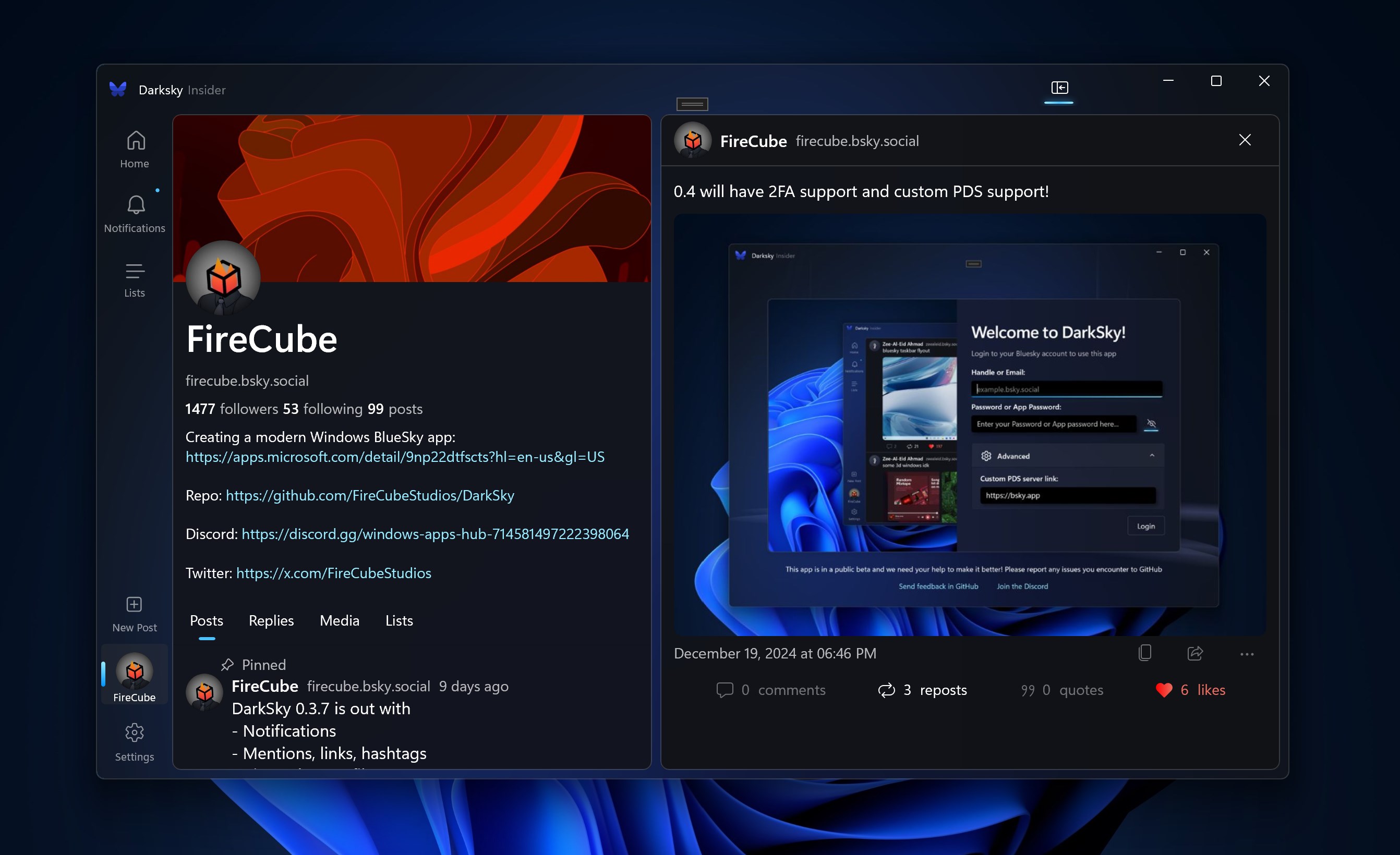
Task: Switch to the Media tab
Action: click(x=339, y=620)
